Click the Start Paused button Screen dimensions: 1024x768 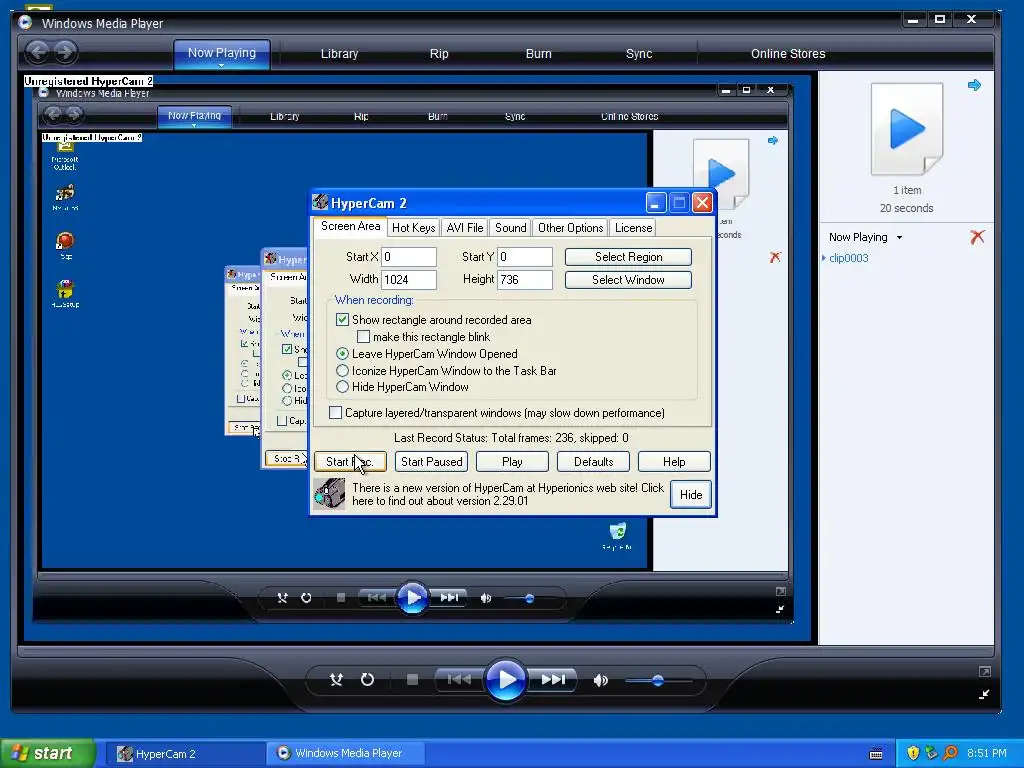(431, 462)
